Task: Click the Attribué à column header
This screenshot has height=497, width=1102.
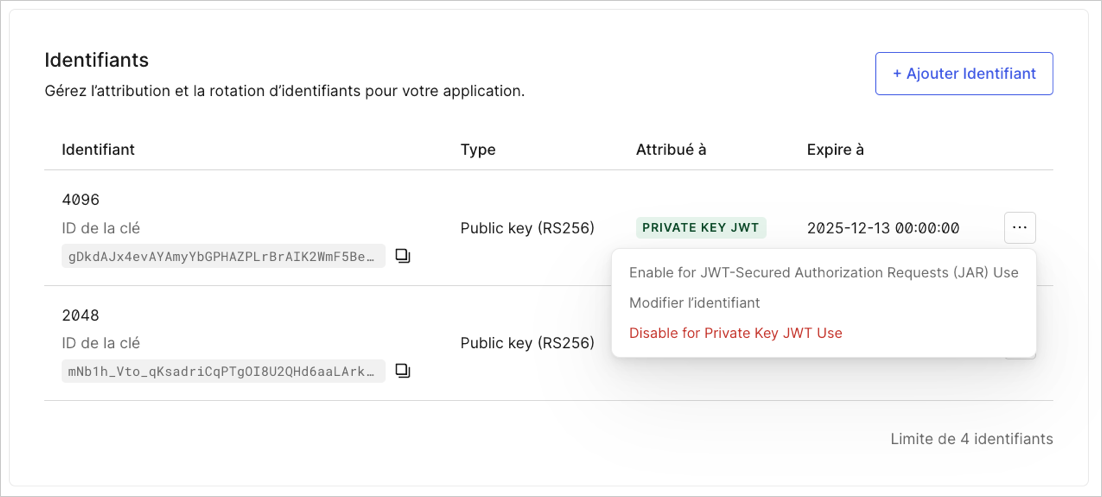Action: (671, 150)
